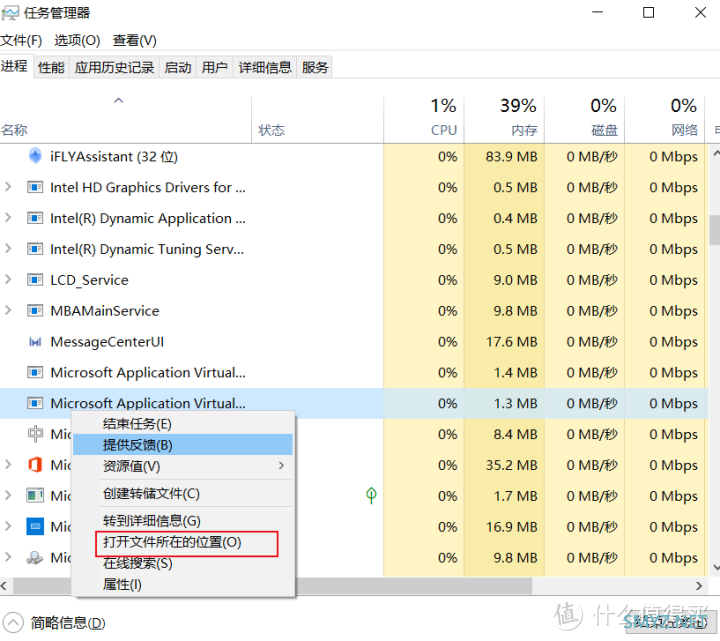Click the 35.2 MB memory value
Image resolution: width=720 pixels, height=641 pixels.
(512, 465)
